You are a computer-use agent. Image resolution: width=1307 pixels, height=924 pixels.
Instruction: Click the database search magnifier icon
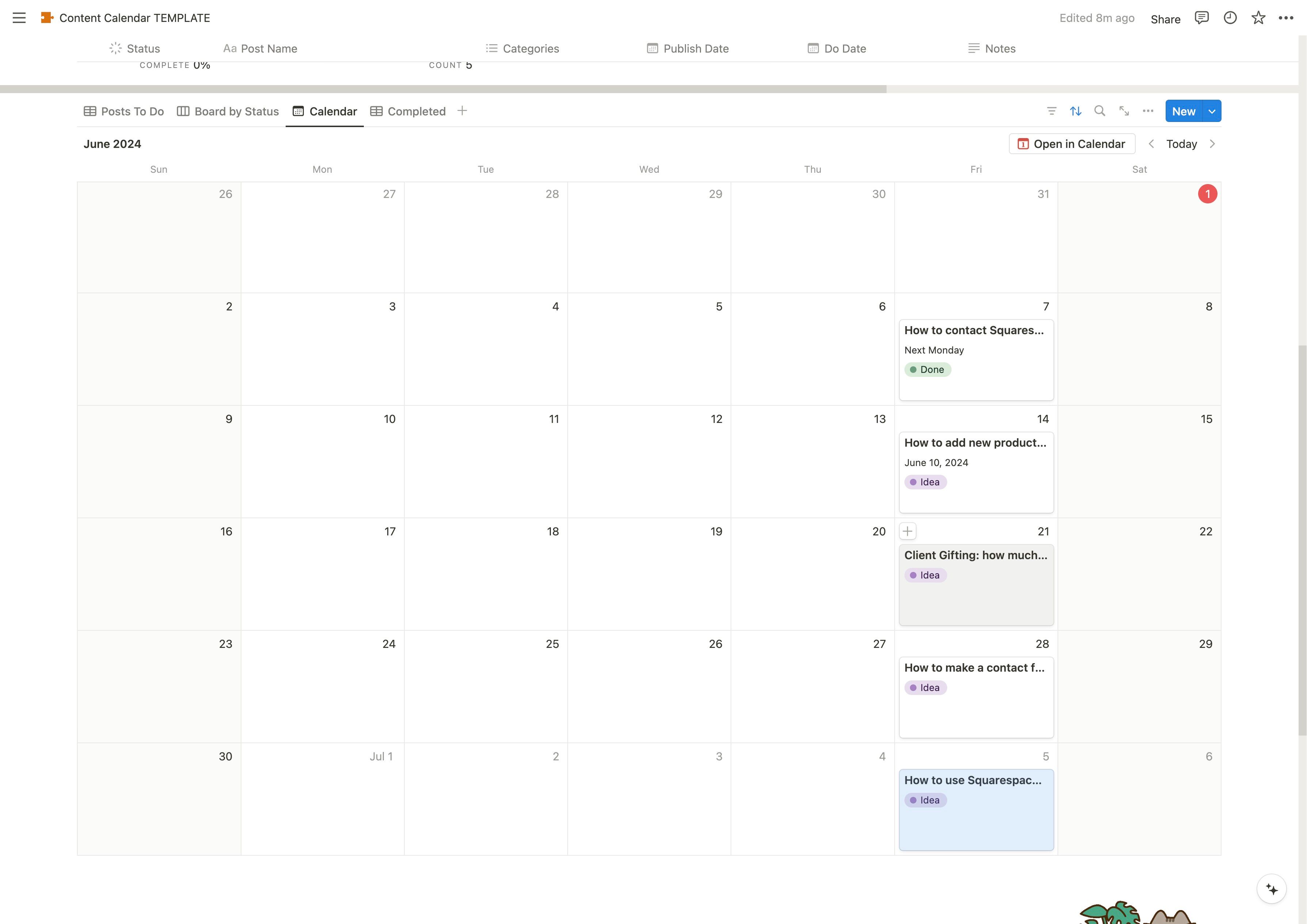pos(1100,111)
